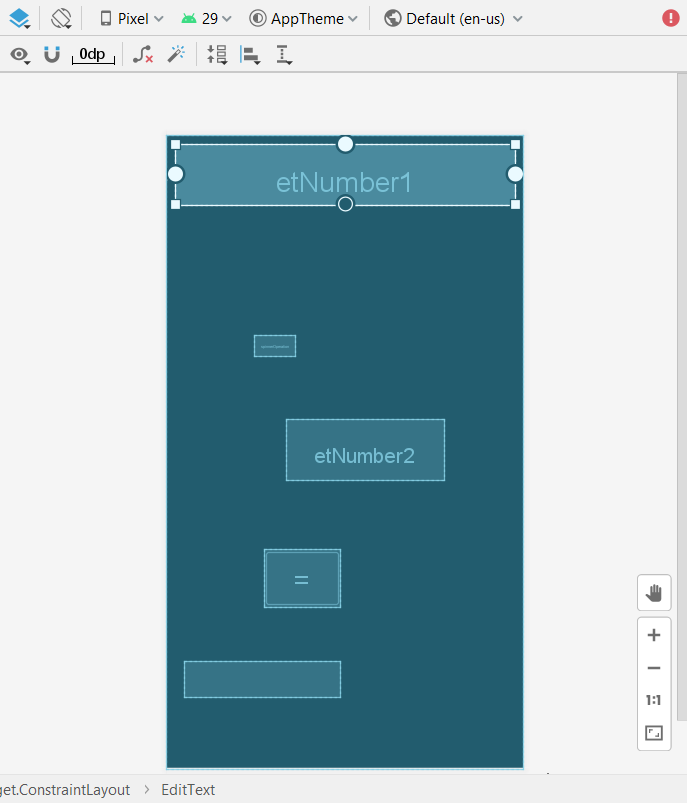Select the etNumber2 widget on canvas
Viewport: 687px width, 803px height.
click(x=365, y=451)
